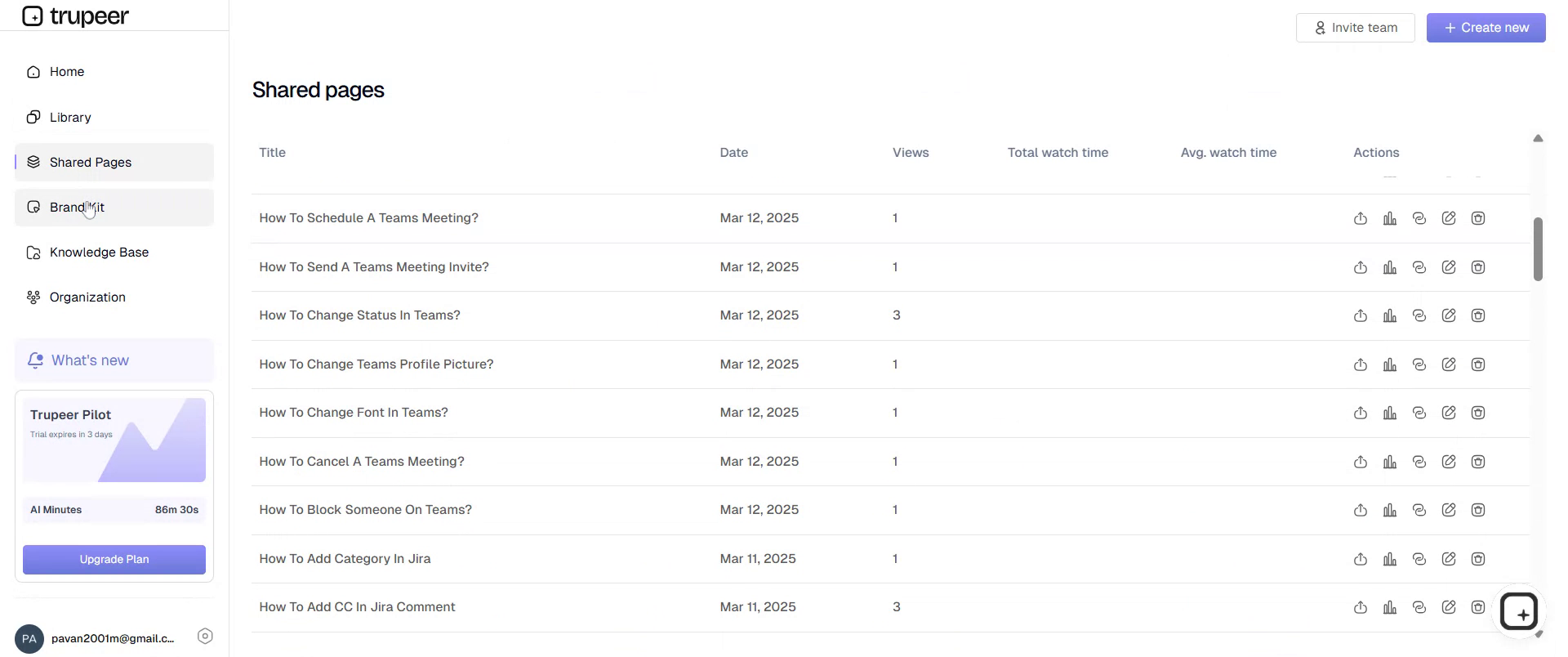Show analytics for 'How To Block Someone On Teams?'

(1390, 510)
